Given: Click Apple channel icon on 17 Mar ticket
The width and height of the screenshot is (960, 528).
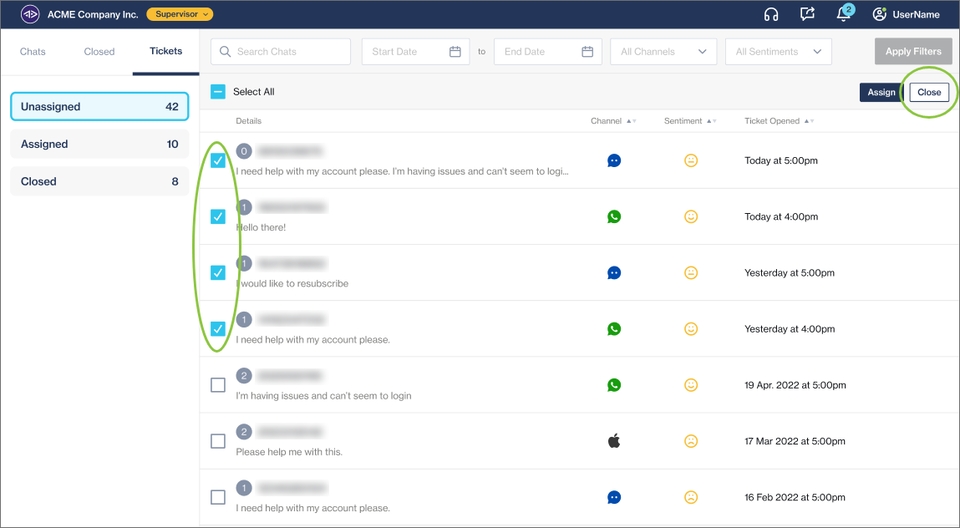Looking at the screenshot, I should pyautogui.click(x=614, y=441).
